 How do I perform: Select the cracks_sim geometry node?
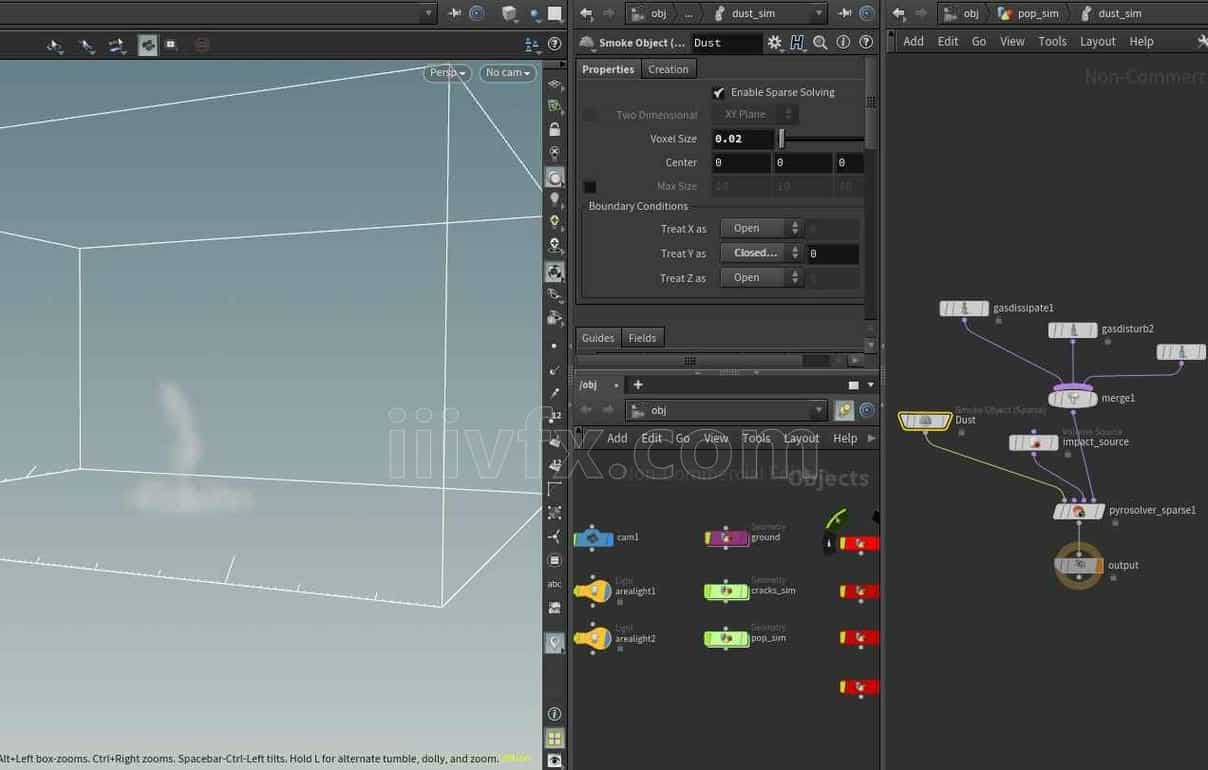tap(727, 591)
